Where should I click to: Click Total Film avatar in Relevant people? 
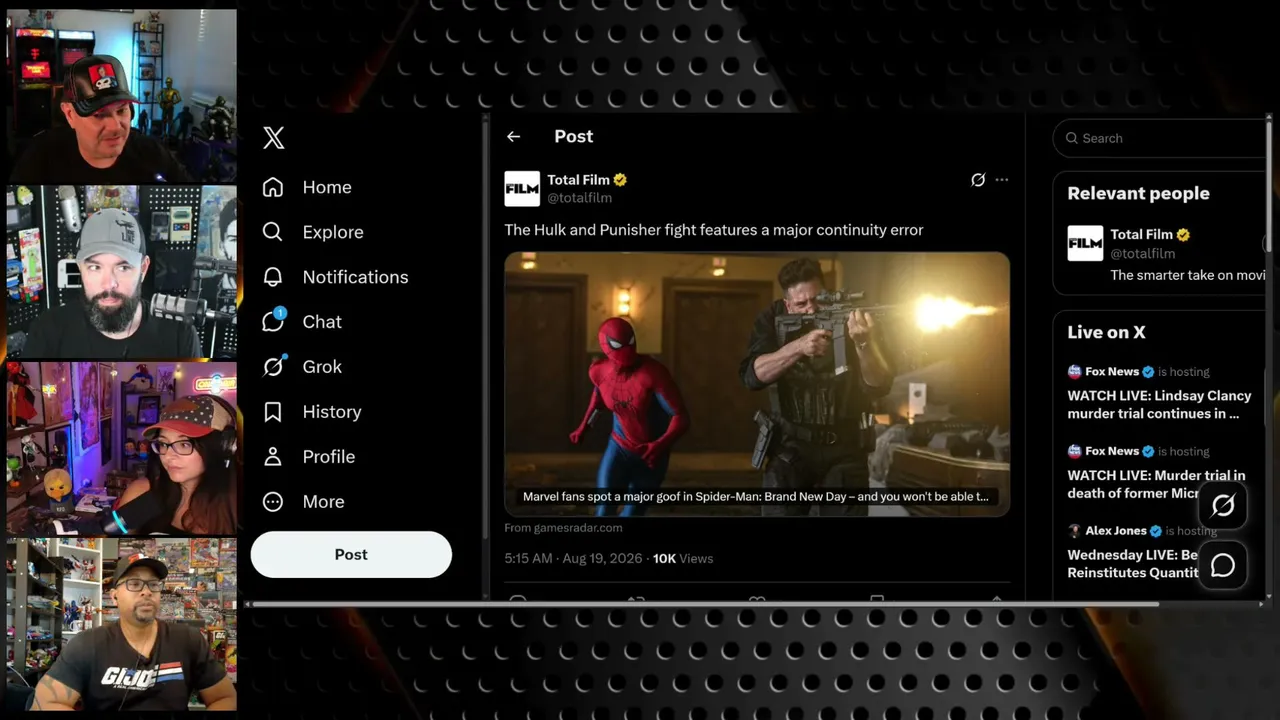(1085, 244)
